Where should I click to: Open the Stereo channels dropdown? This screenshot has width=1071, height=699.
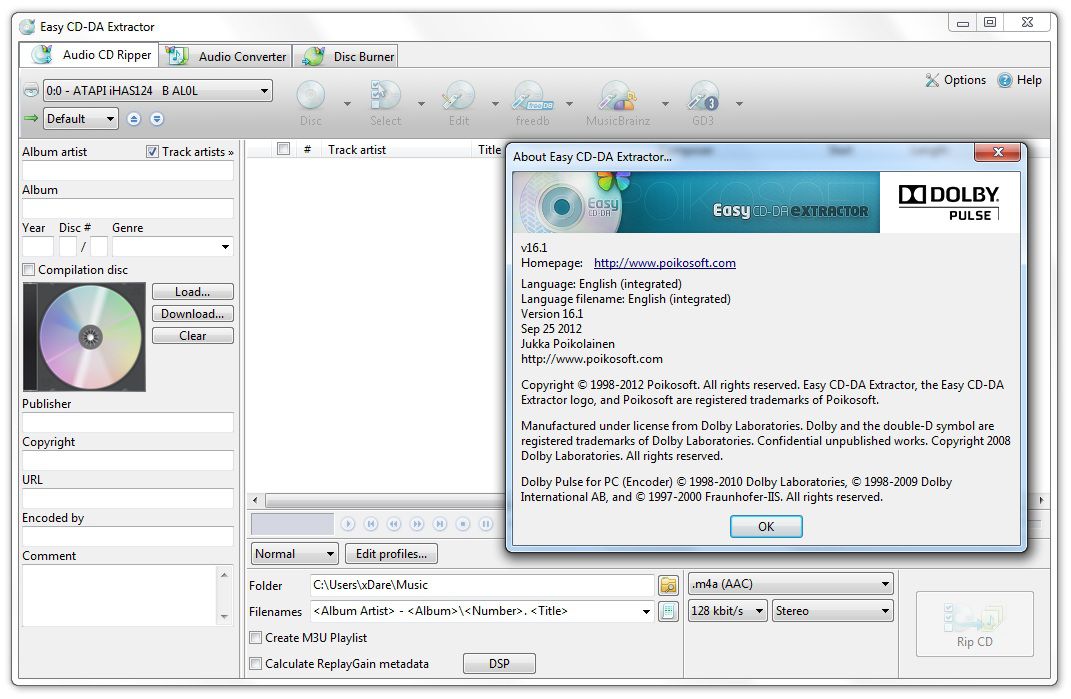pos(833,611)
